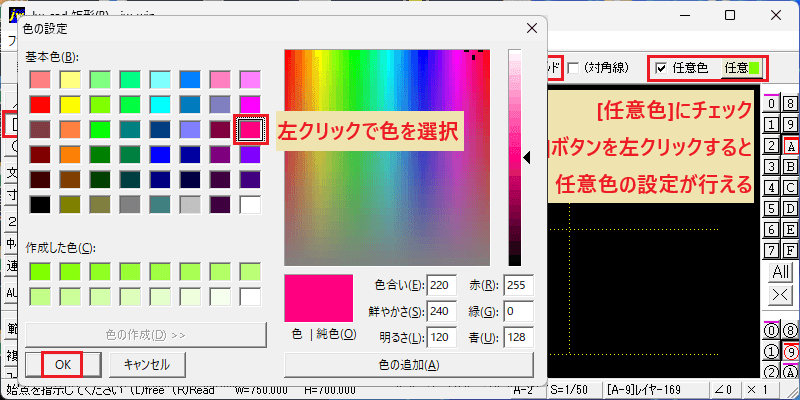800x400 pixels.
Task: Select layer A button in layer bar
Action: point(790,146)
